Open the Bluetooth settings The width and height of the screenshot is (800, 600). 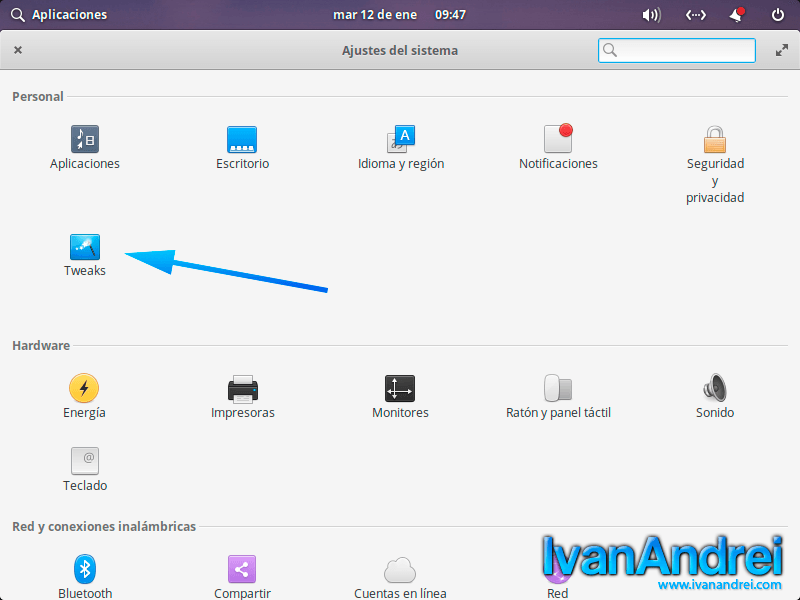[85, 570]
